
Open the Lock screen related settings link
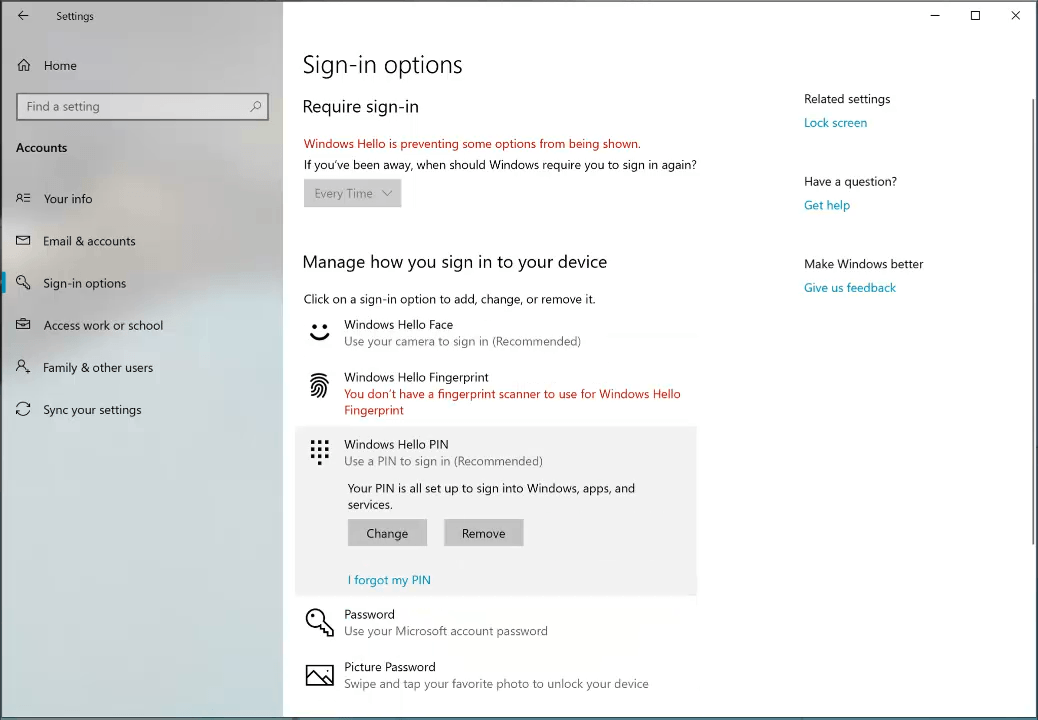coord(835,123)
